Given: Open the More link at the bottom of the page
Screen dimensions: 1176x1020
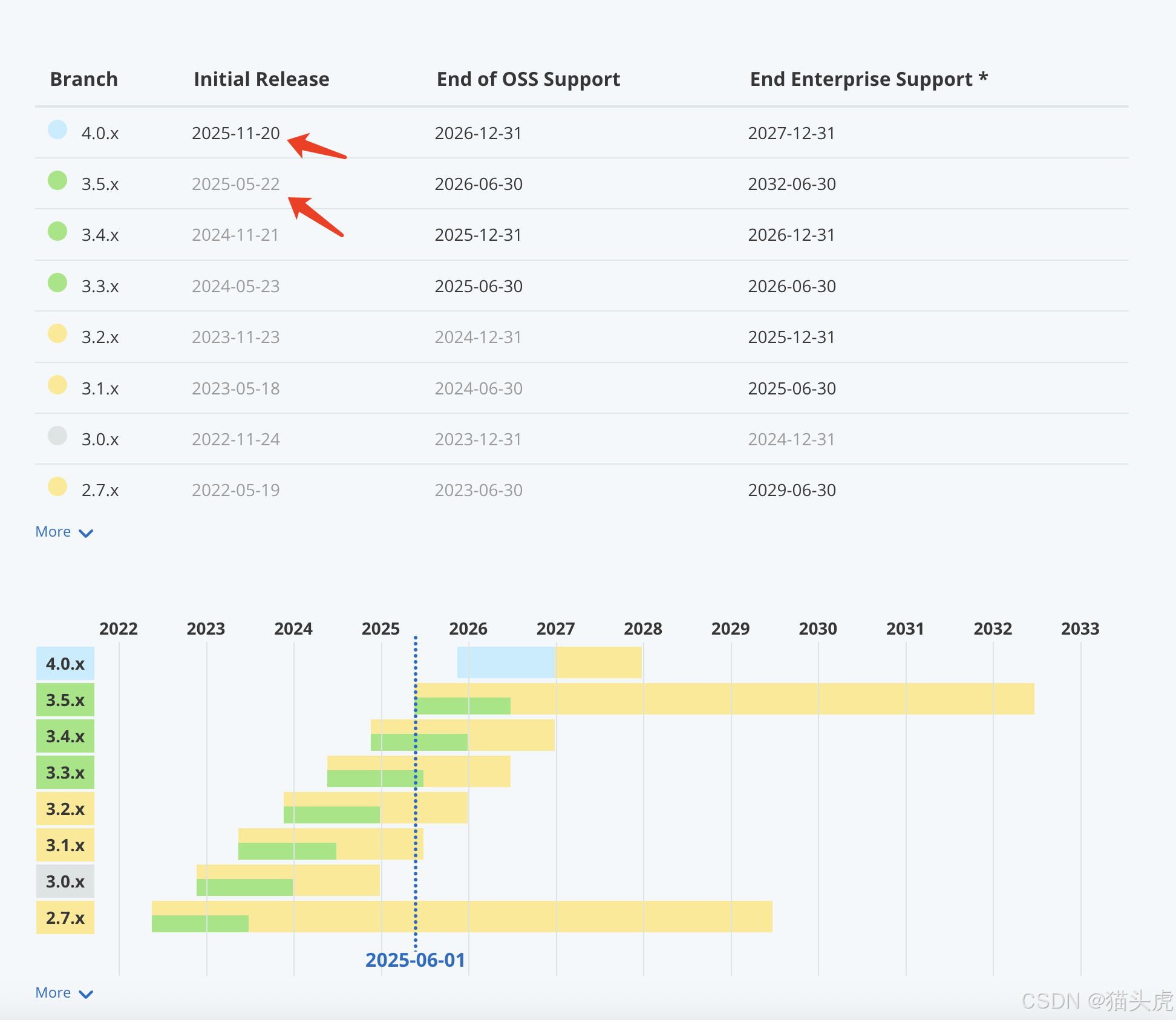Looking at the screenshot, I should tap(53, 992).
